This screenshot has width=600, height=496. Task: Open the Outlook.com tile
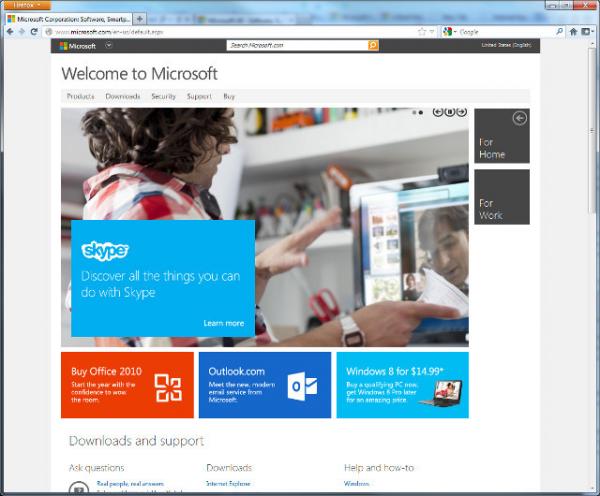point(265,385)
